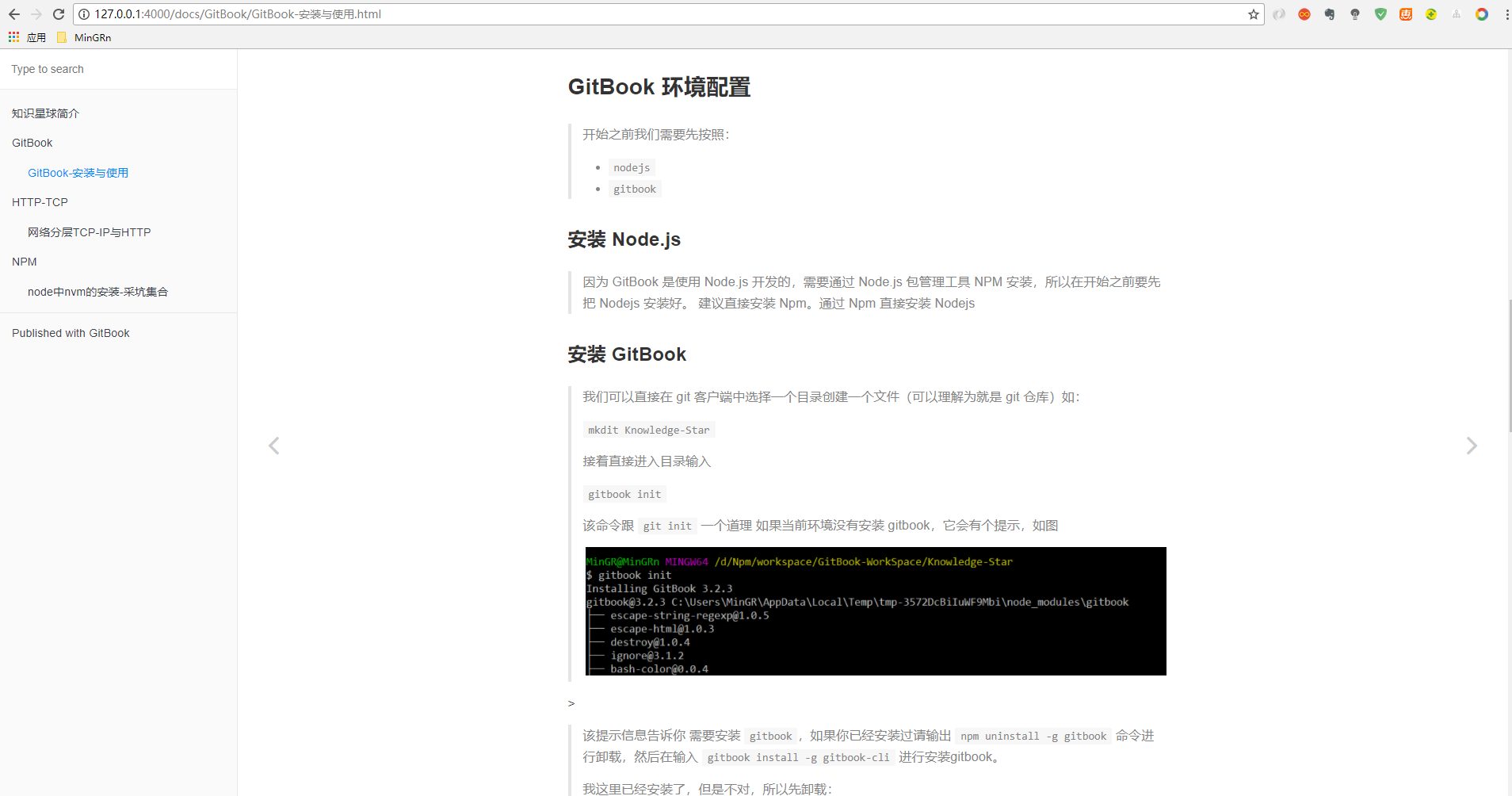1512x796 pixels.
Task: Go to previous page using left chevron
Action: [x=274, y=446]
